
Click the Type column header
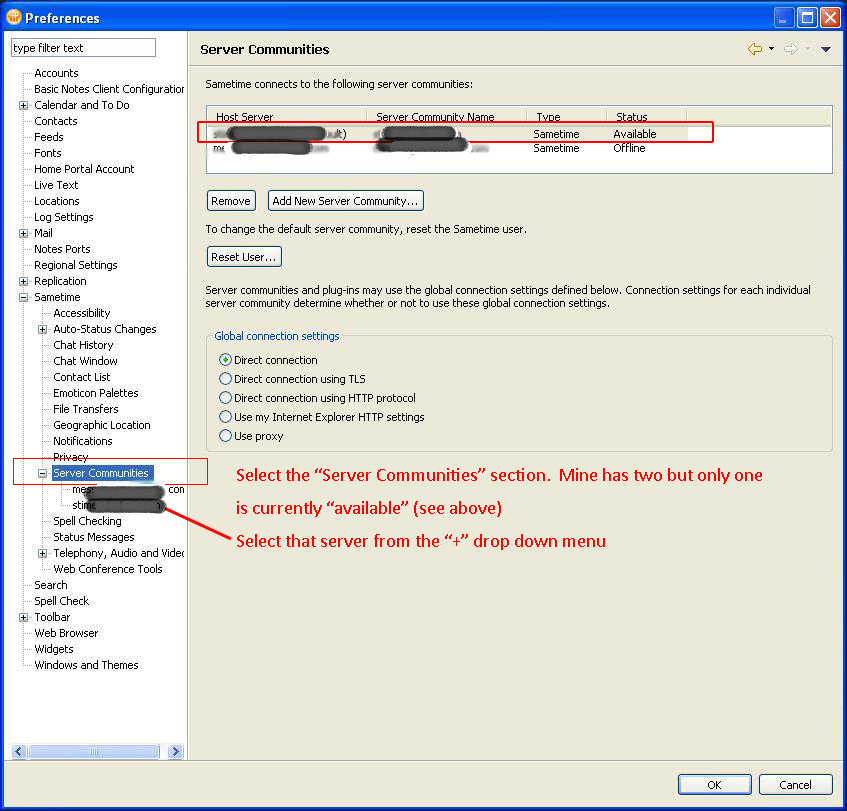[x=567, y=117]
